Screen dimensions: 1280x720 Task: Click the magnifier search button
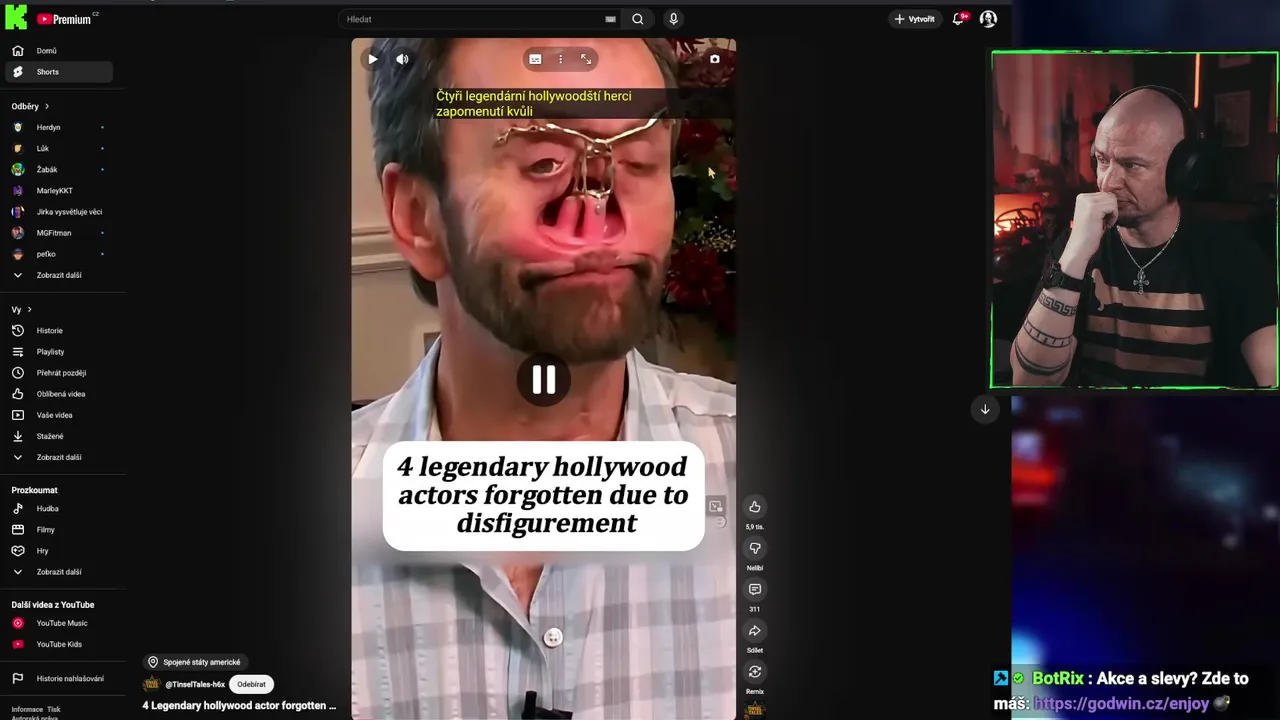pyautogui.click(x=637, y=19)
